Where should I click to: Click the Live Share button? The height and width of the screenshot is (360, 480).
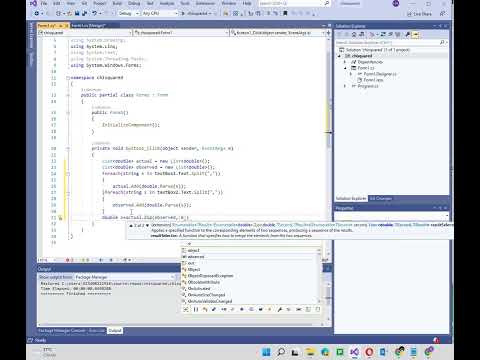(420, 14)
